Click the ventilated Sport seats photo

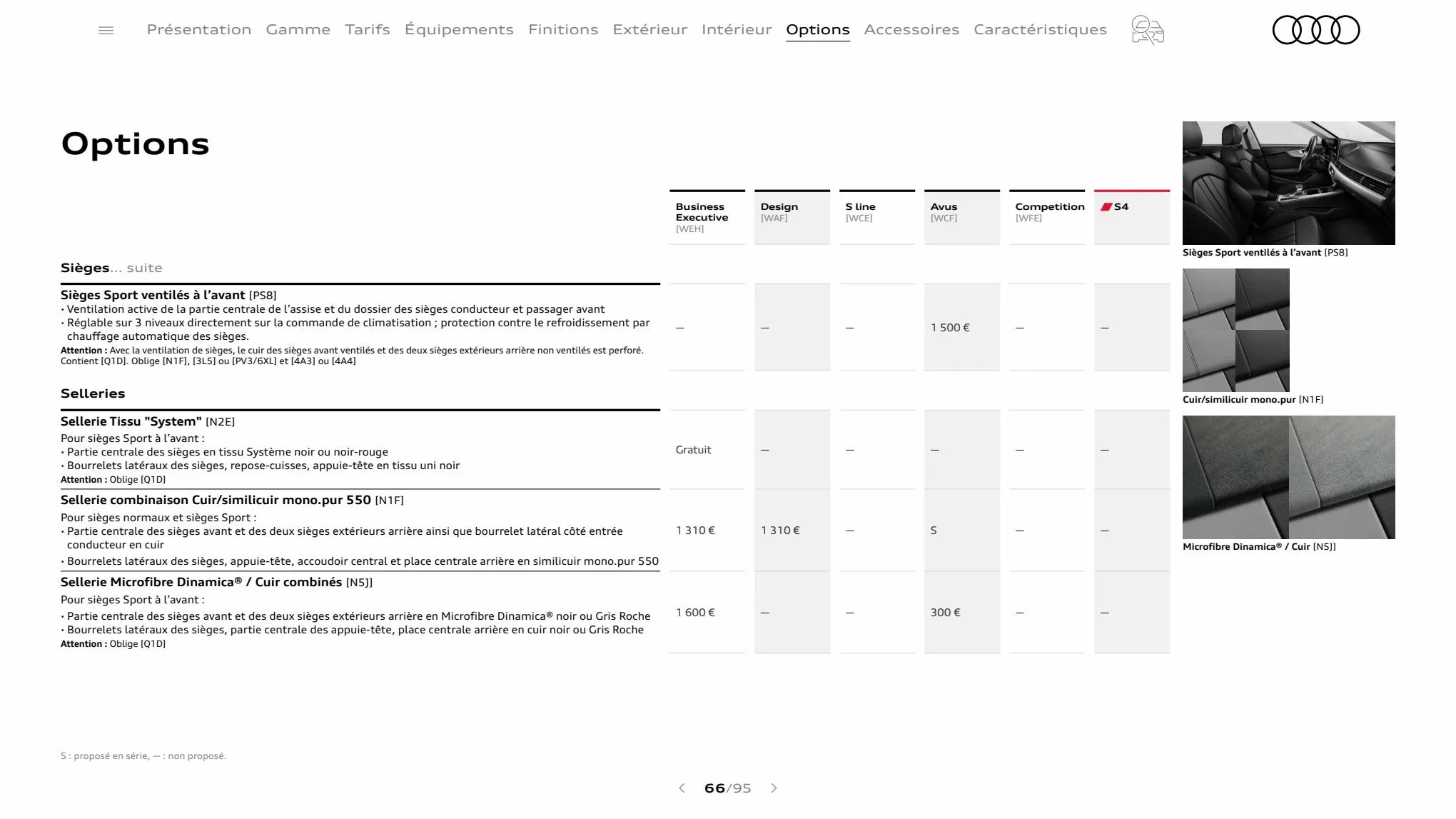pos(1288,183)
